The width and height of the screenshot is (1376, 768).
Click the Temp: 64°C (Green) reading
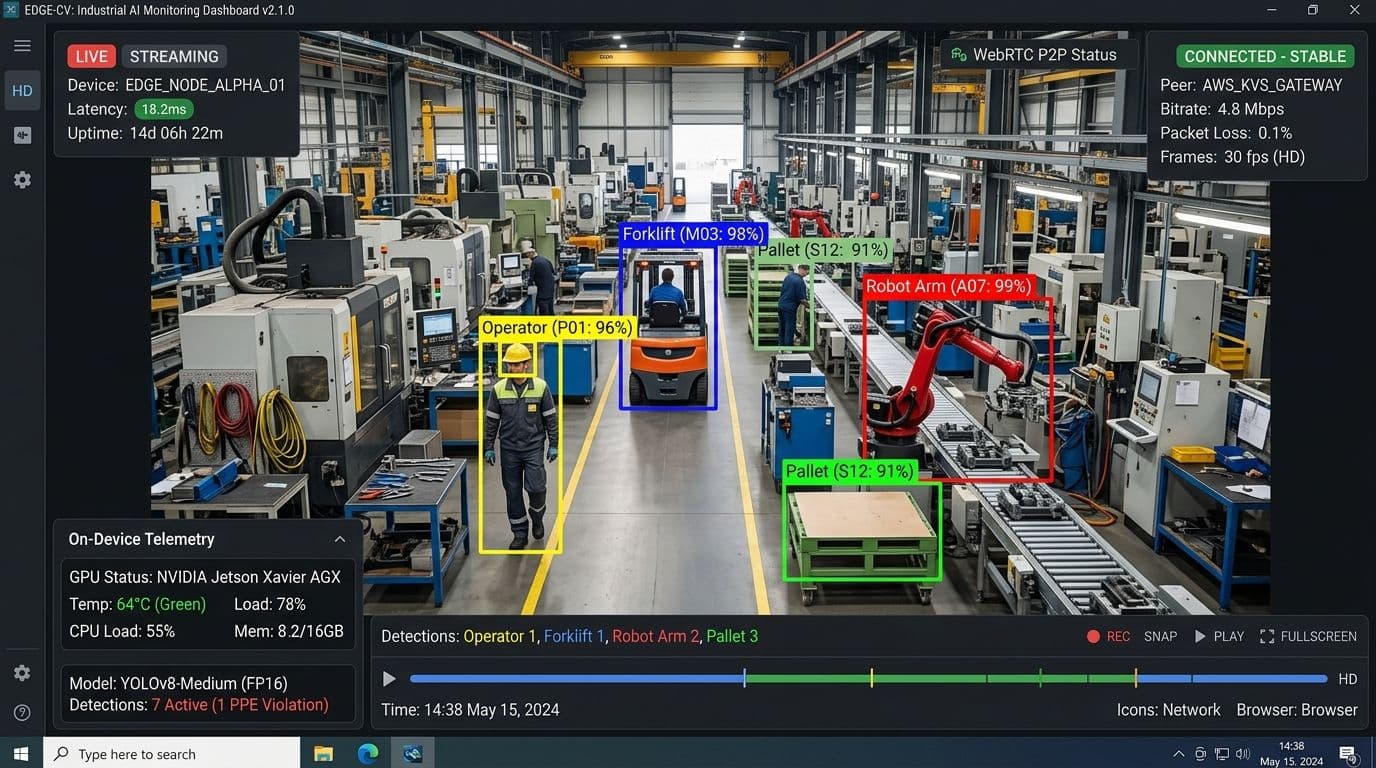click(x=137, y=604)
